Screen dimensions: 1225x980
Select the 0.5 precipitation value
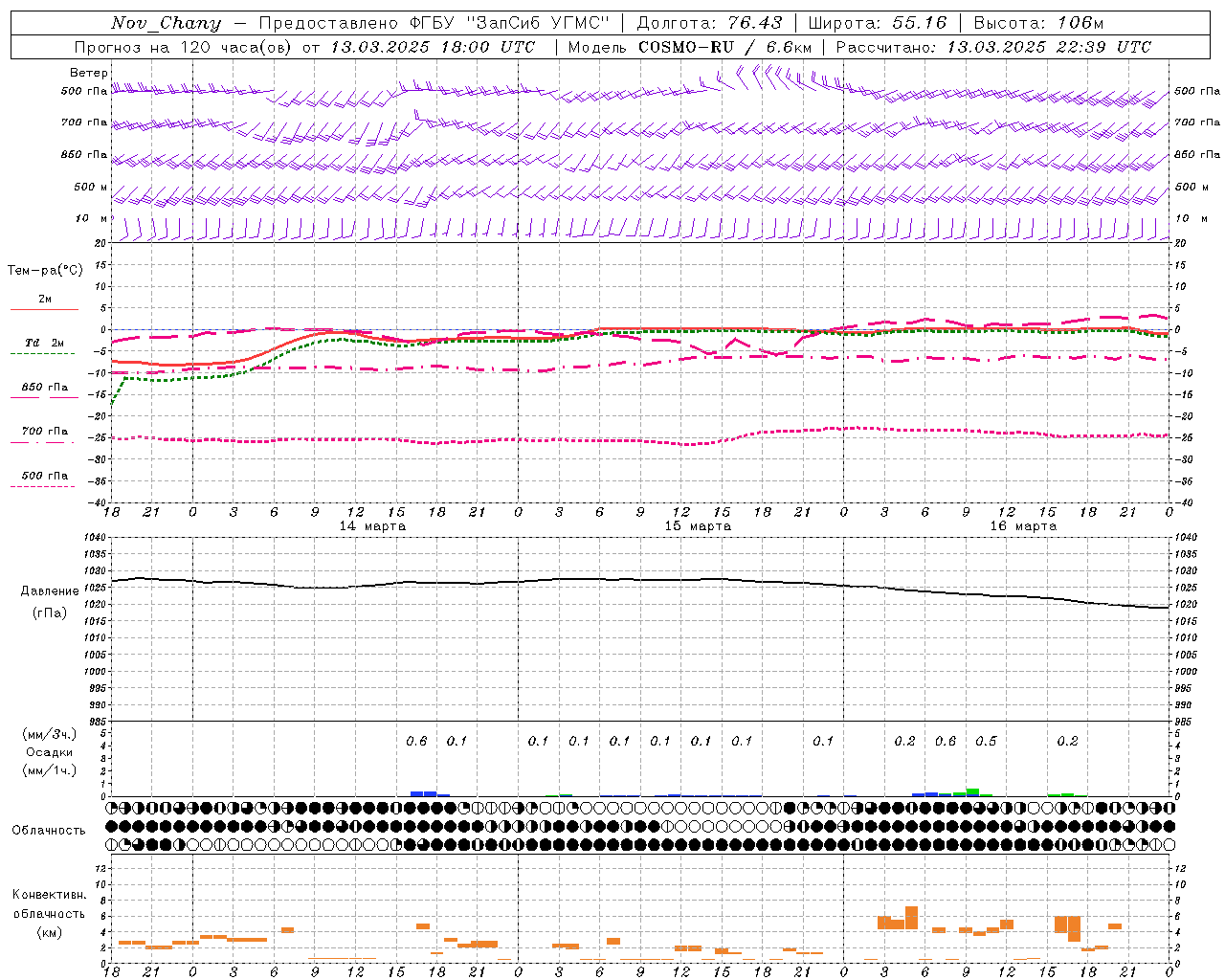click(x=986, y=742)
